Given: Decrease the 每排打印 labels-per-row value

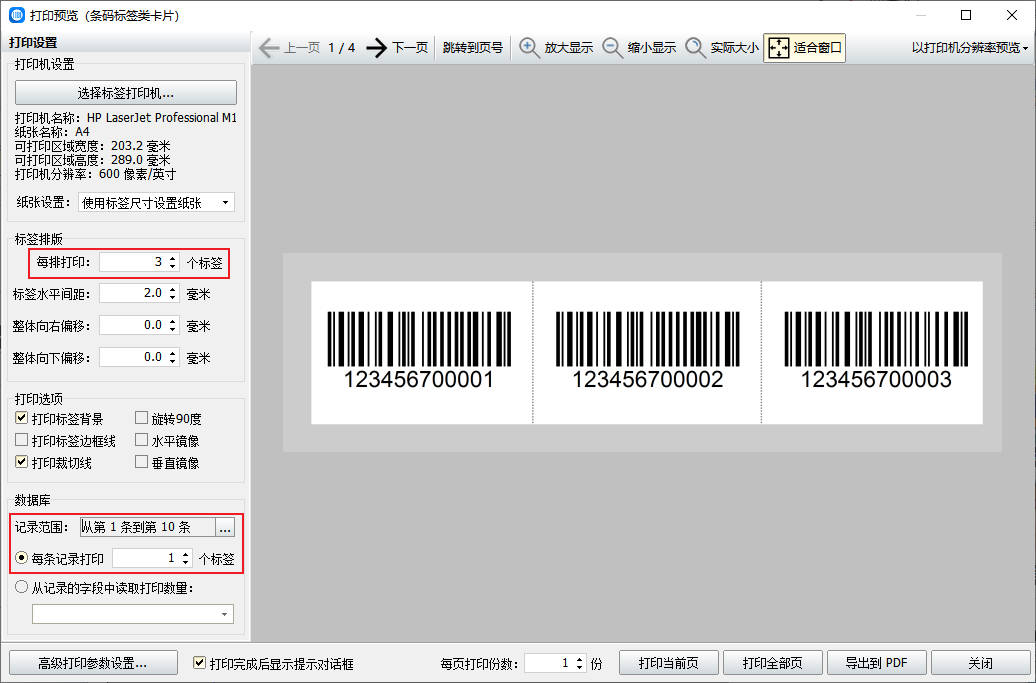Looking at the screenshot, I should point(172,267).
